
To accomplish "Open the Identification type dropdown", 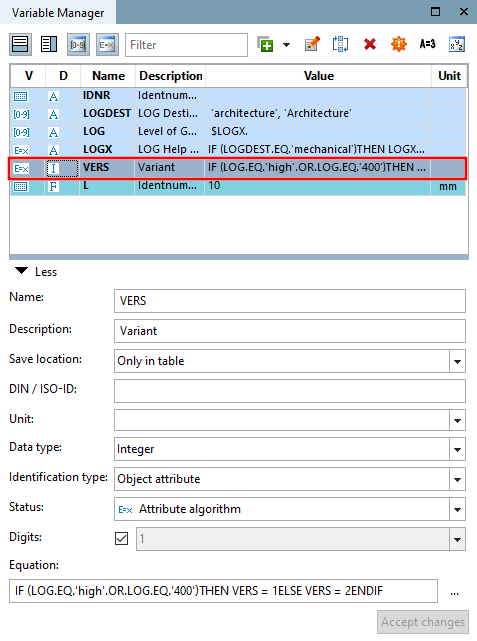I will click(457, 479).
